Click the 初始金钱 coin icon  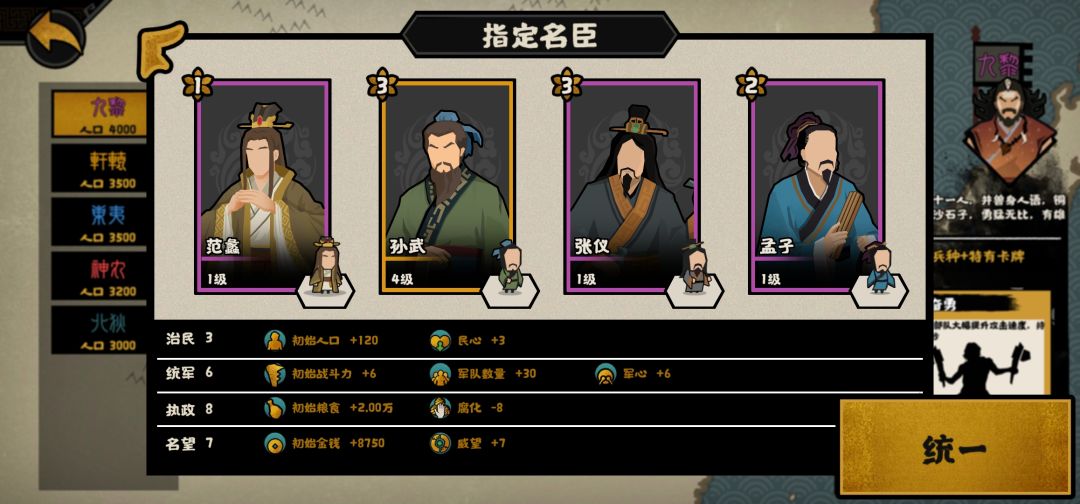pyautogui.click(x=275, y=443)
